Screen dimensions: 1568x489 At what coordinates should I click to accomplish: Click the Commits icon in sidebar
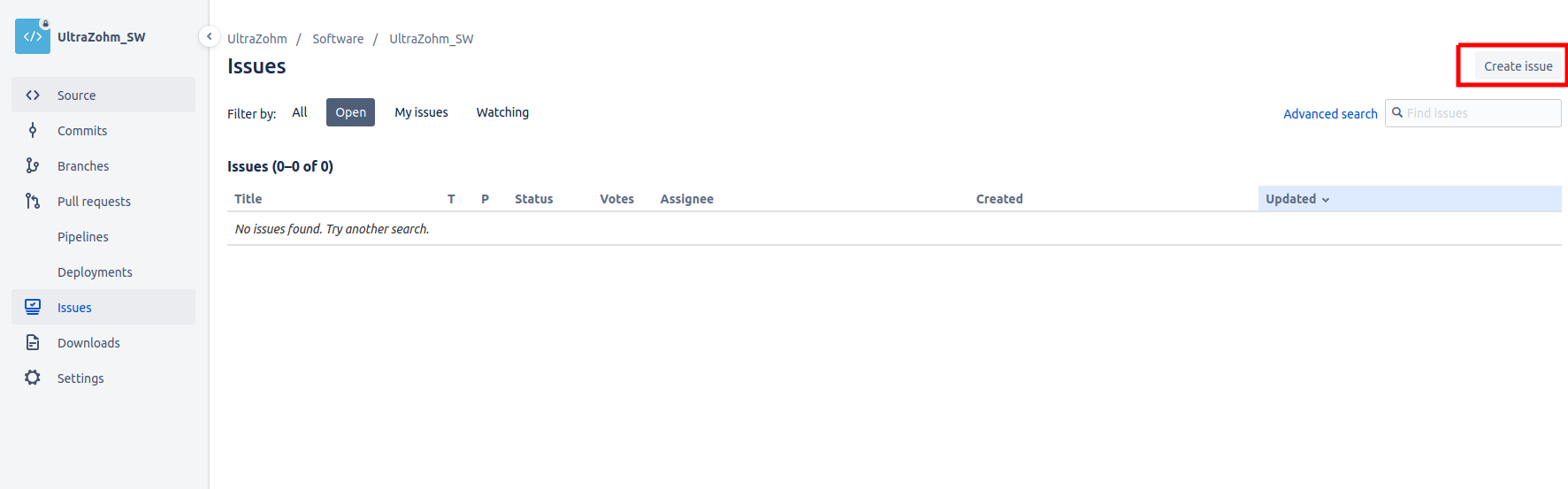[x=33, y=131]
